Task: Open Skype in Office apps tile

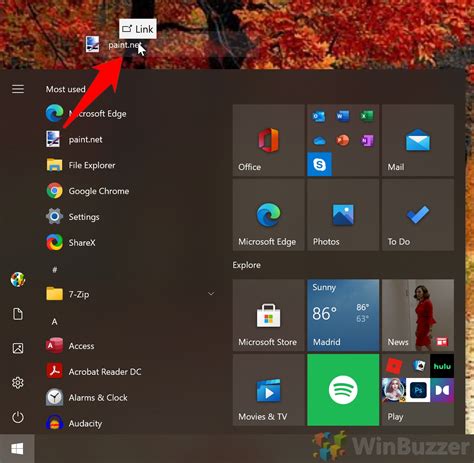Action: point(319,164)
